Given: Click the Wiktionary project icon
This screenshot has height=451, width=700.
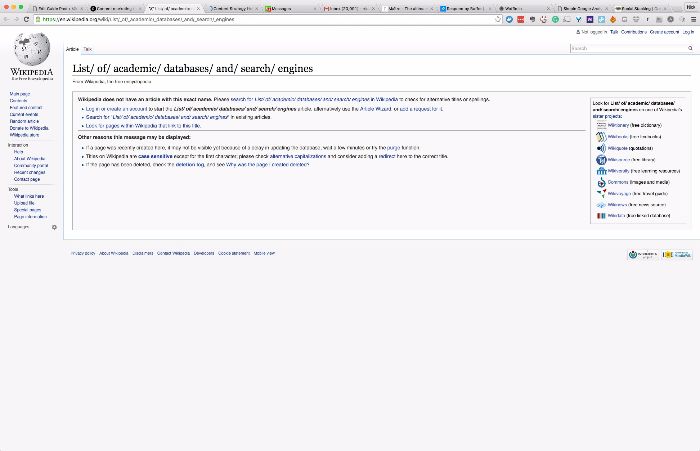Looking at the screenshot, I should [600, 126].
